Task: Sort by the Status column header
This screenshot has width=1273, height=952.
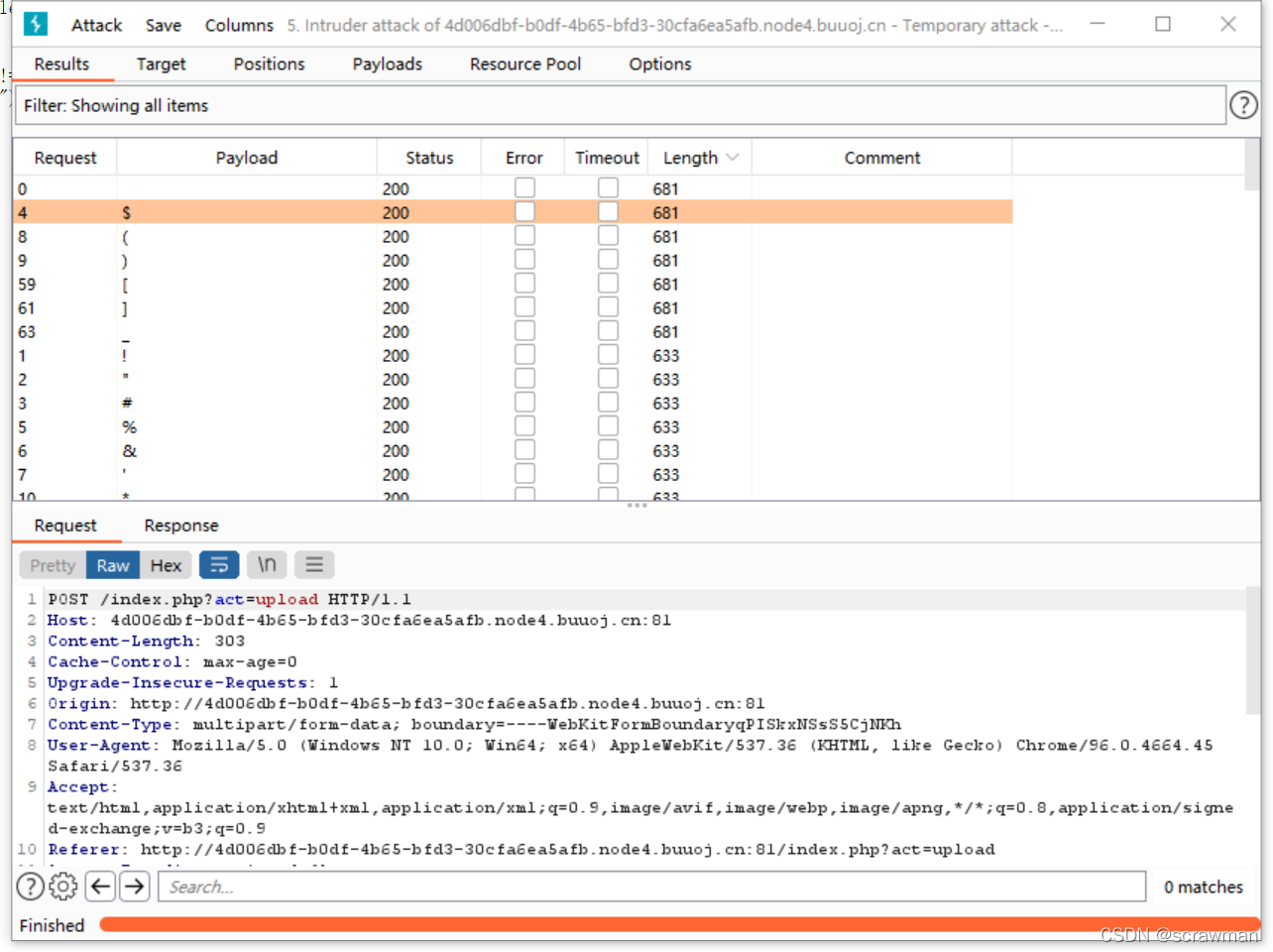Action: [429, 158]
